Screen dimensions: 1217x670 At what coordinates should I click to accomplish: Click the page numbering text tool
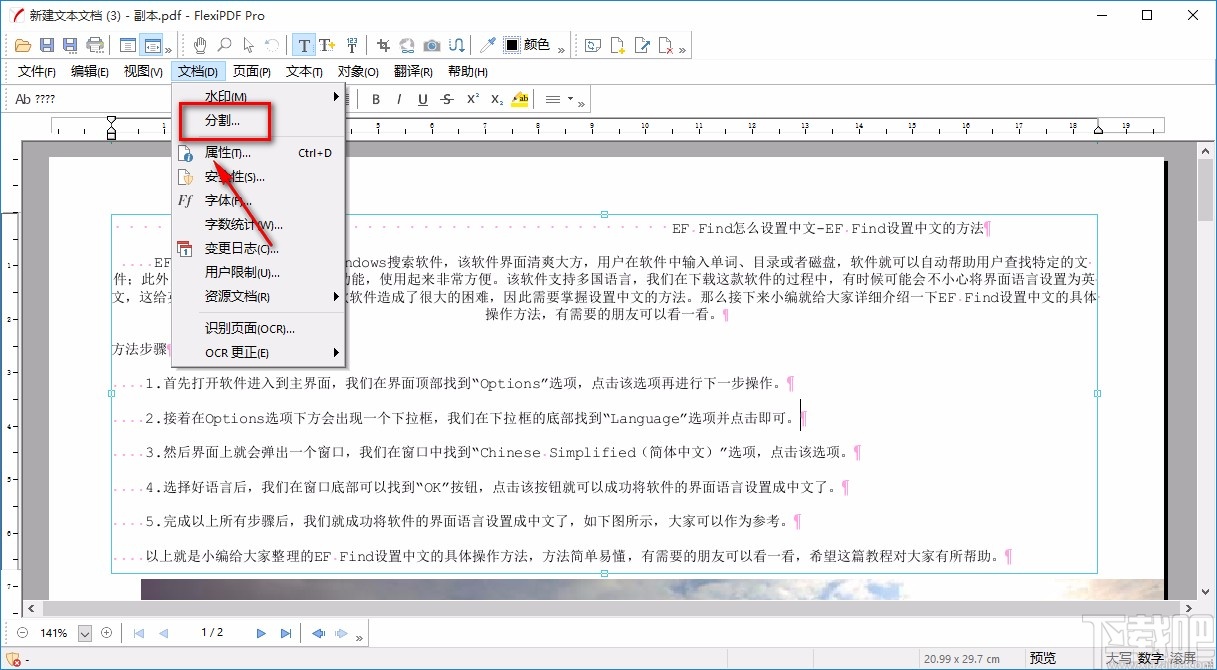tap(351, 45)
